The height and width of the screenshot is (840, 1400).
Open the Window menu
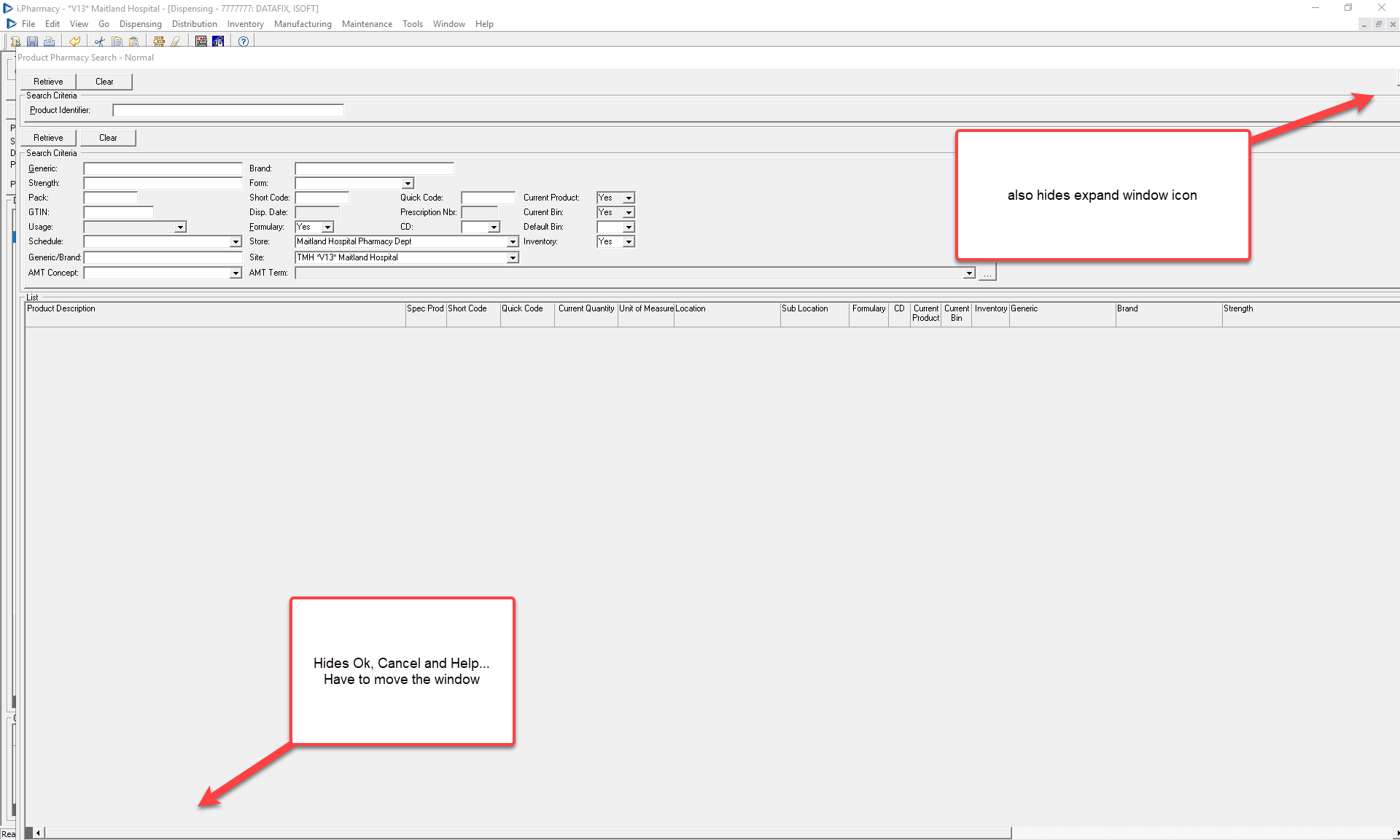click(449, 24)
